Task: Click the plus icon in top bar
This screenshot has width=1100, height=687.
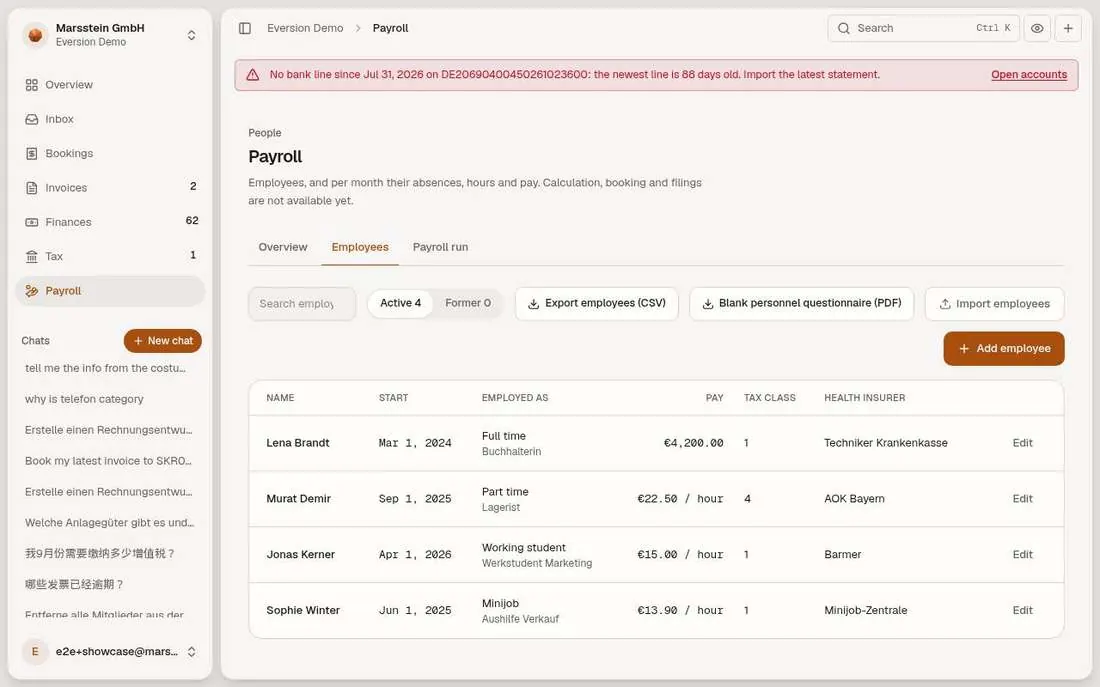Action: [x=1068, y=28]
